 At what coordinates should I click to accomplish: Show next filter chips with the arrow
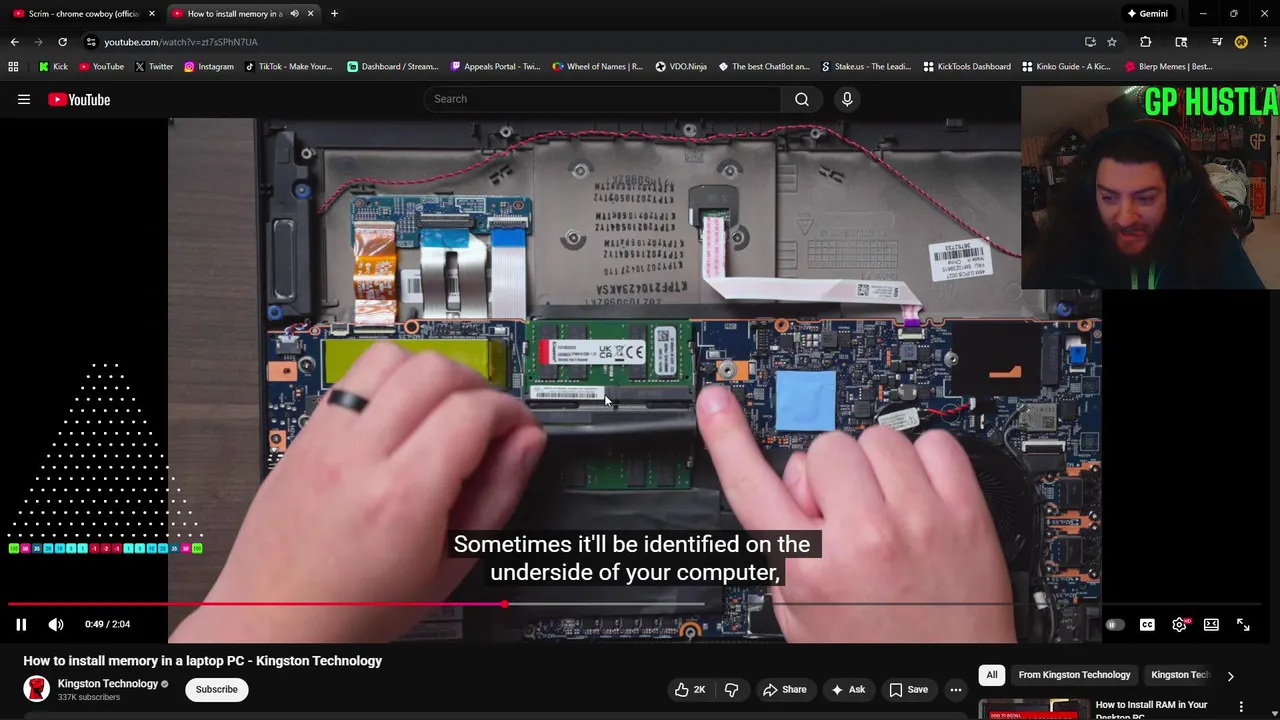tap(1230, 676)
